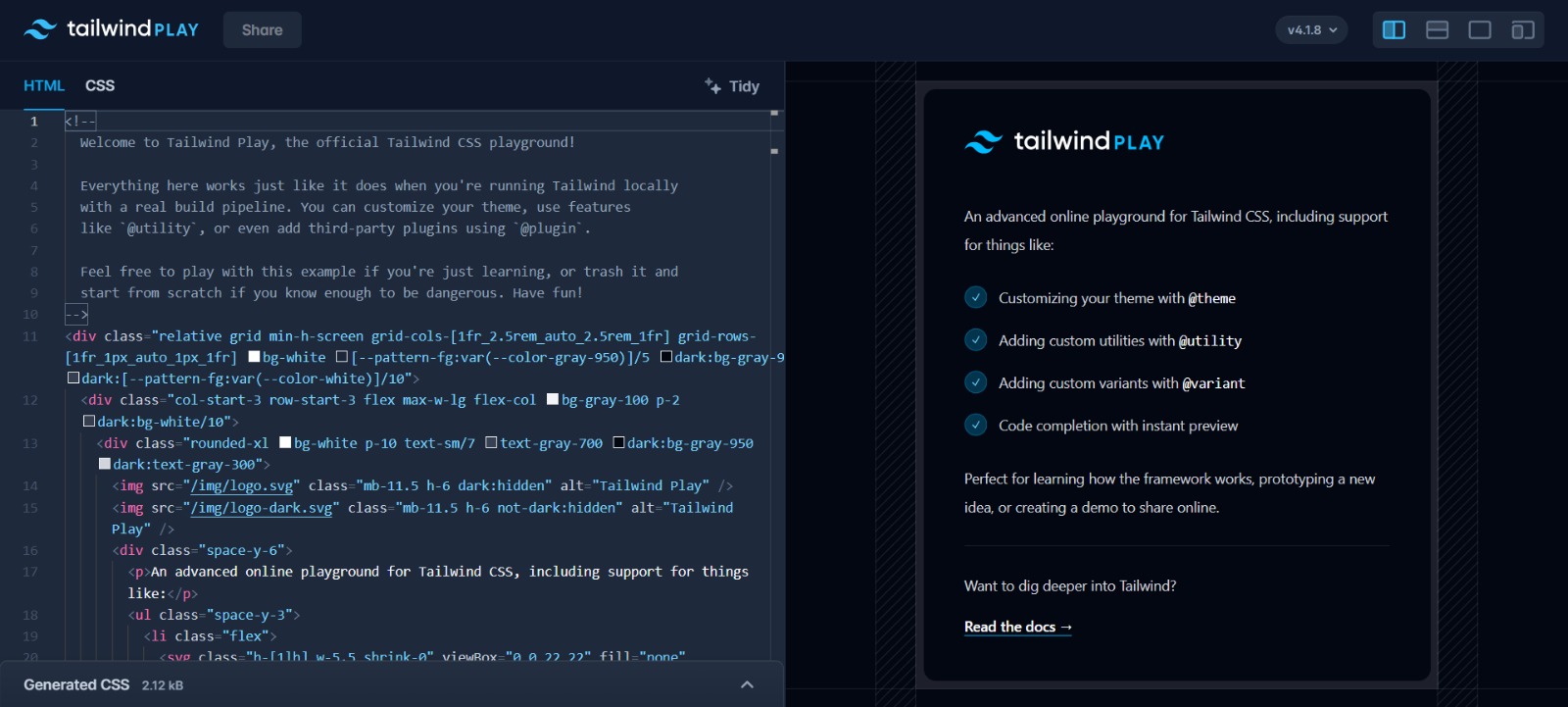Open the v4.1.8 version dropdown

pyautogui.click(x=1311, y=30)
